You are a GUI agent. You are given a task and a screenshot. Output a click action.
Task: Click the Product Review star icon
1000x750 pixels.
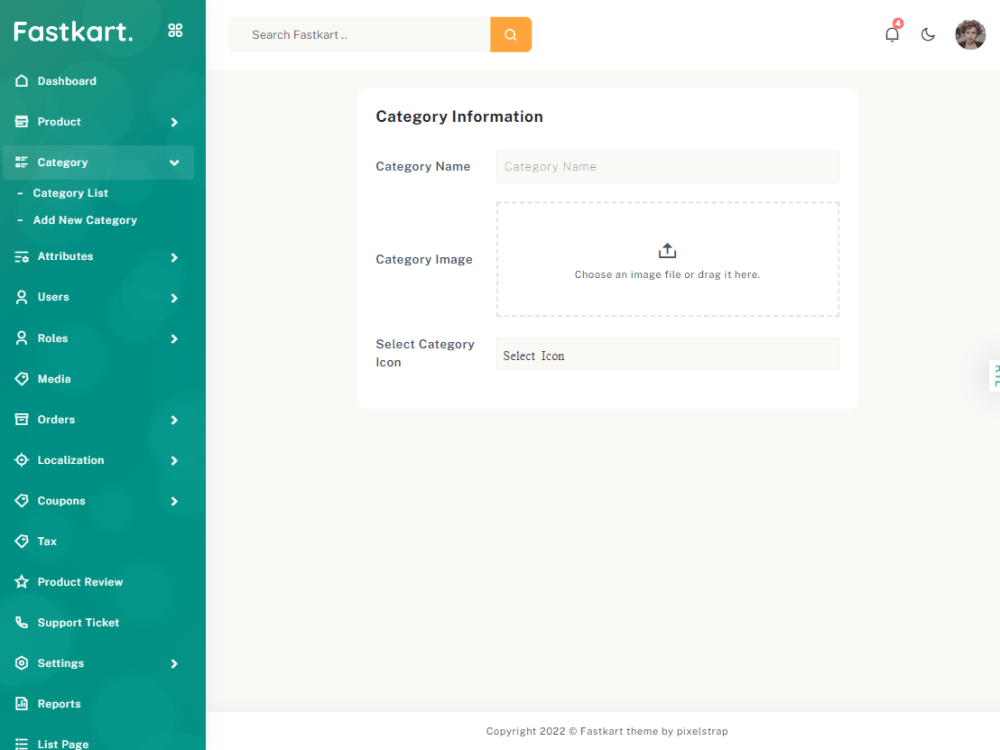click(22, 582)
